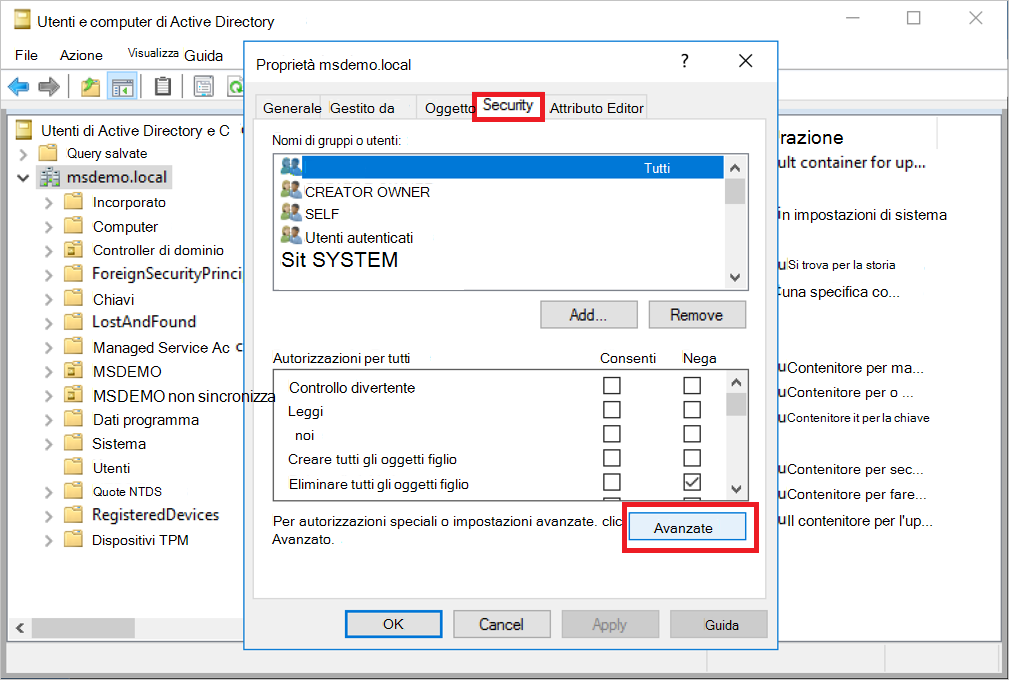Screen dimensions: 1009x680
Task: Click the horizontal scrollbar in tree pane
Action: pyautogui.click(x=83, y=627)
